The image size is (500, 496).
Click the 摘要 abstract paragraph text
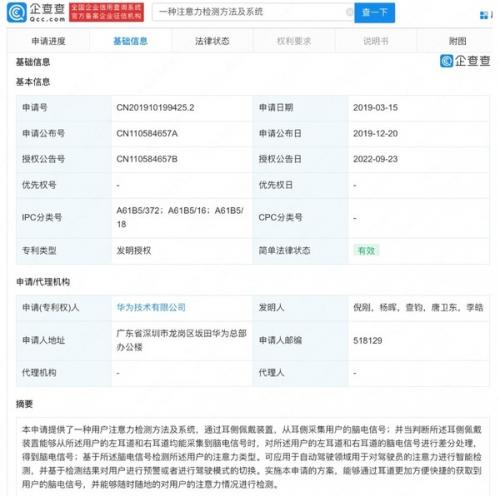[252, 457]
